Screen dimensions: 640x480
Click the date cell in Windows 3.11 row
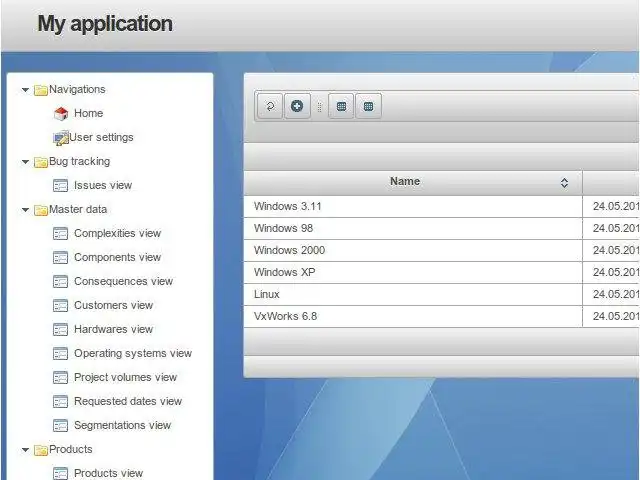coord(611,207)
